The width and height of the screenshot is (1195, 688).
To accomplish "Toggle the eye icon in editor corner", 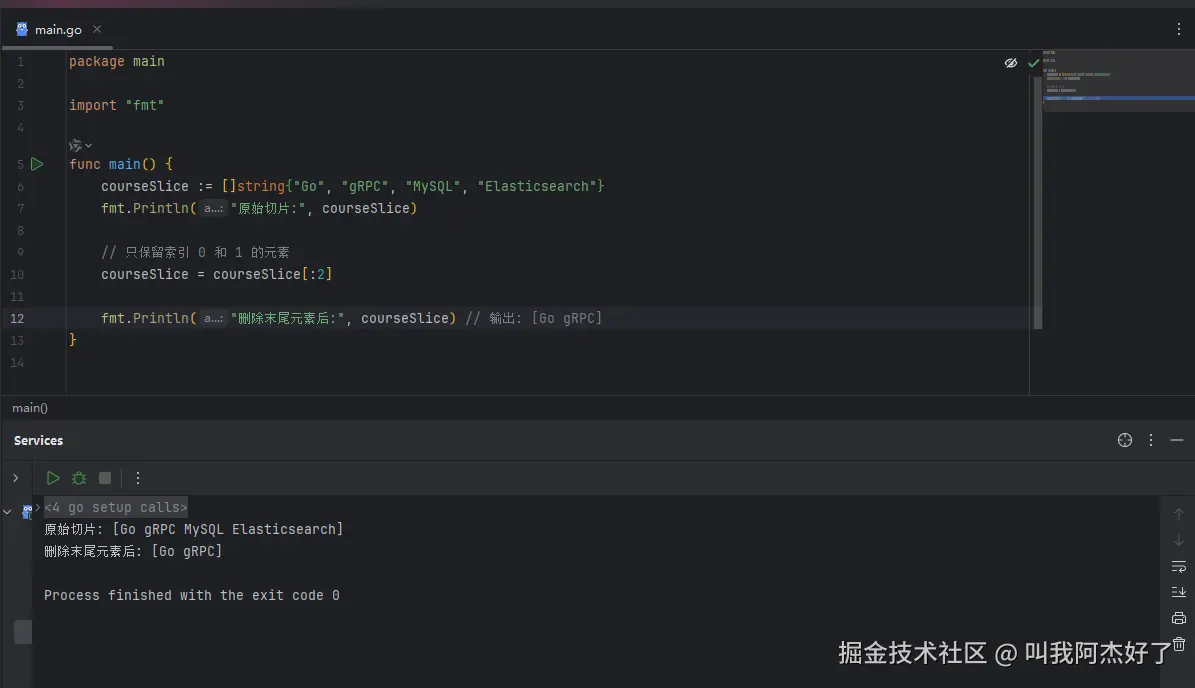I will [x=1011, y=63].
